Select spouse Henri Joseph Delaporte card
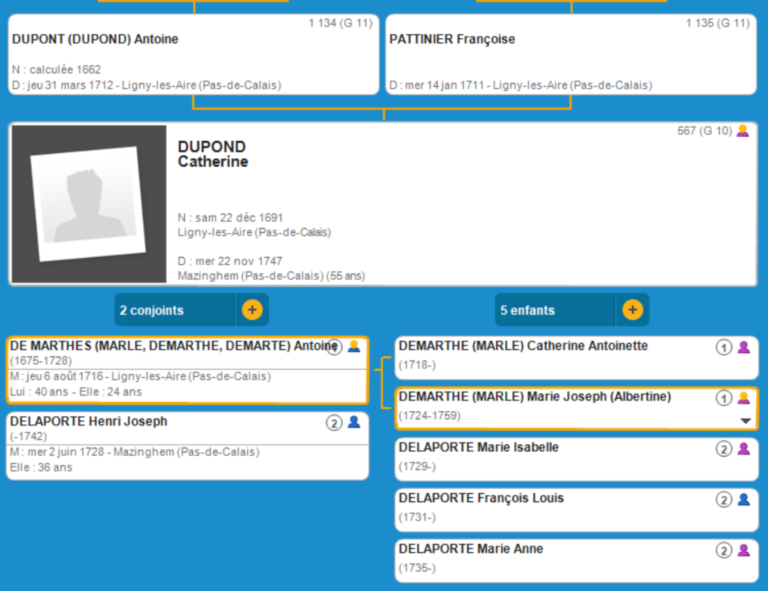 click(170, 445)
